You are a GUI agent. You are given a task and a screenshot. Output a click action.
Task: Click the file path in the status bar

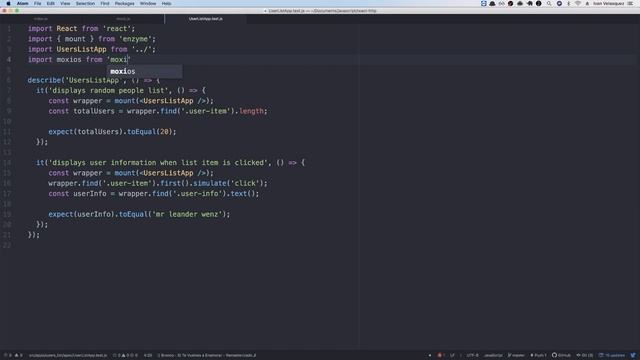click(x=68, y=356)
